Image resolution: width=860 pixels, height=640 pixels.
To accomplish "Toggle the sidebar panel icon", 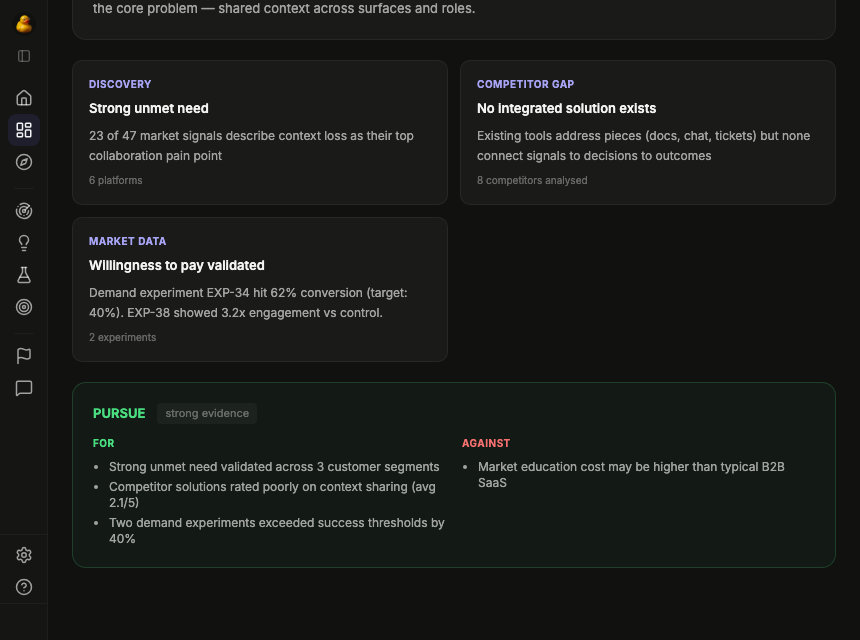I will tap(24, 56).
